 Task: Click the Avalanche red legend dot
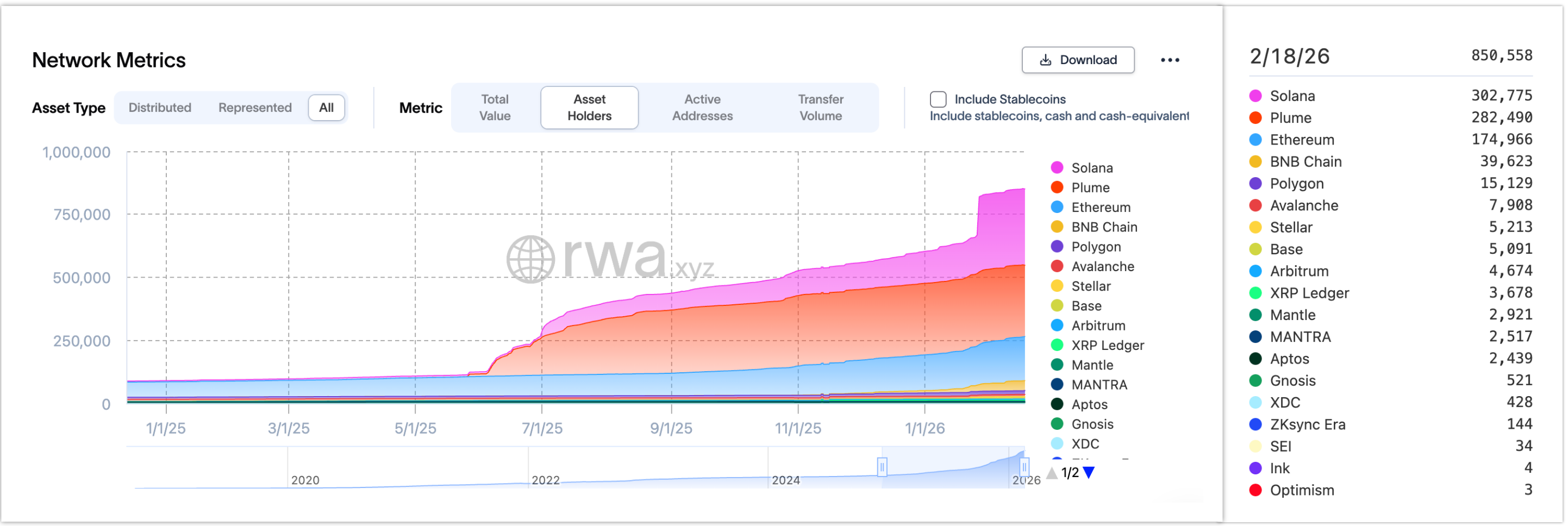coord(1057,267)
